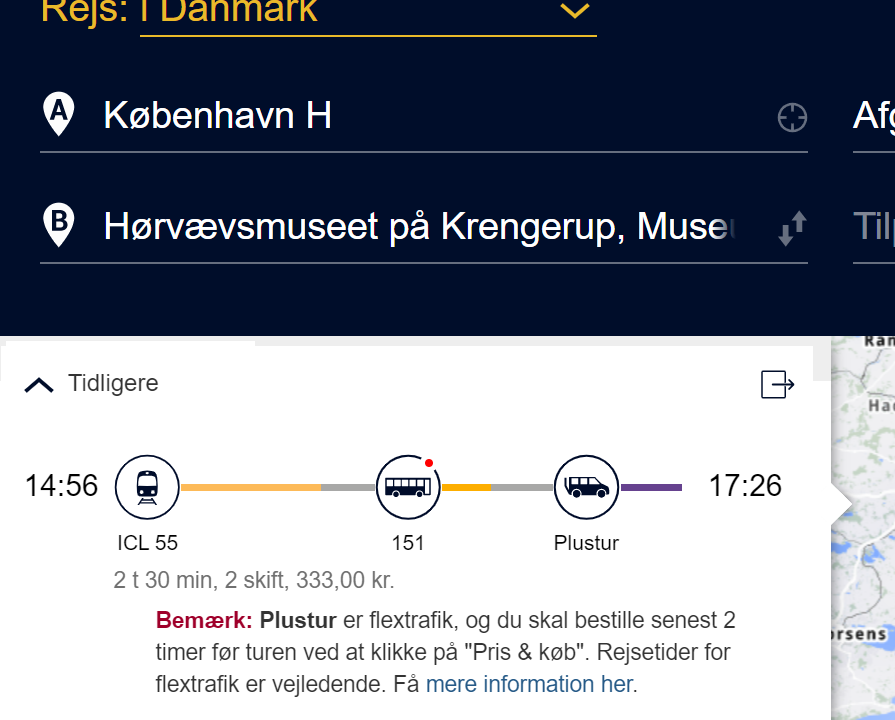Click the Plustur minibus icon

click(586, 487)
